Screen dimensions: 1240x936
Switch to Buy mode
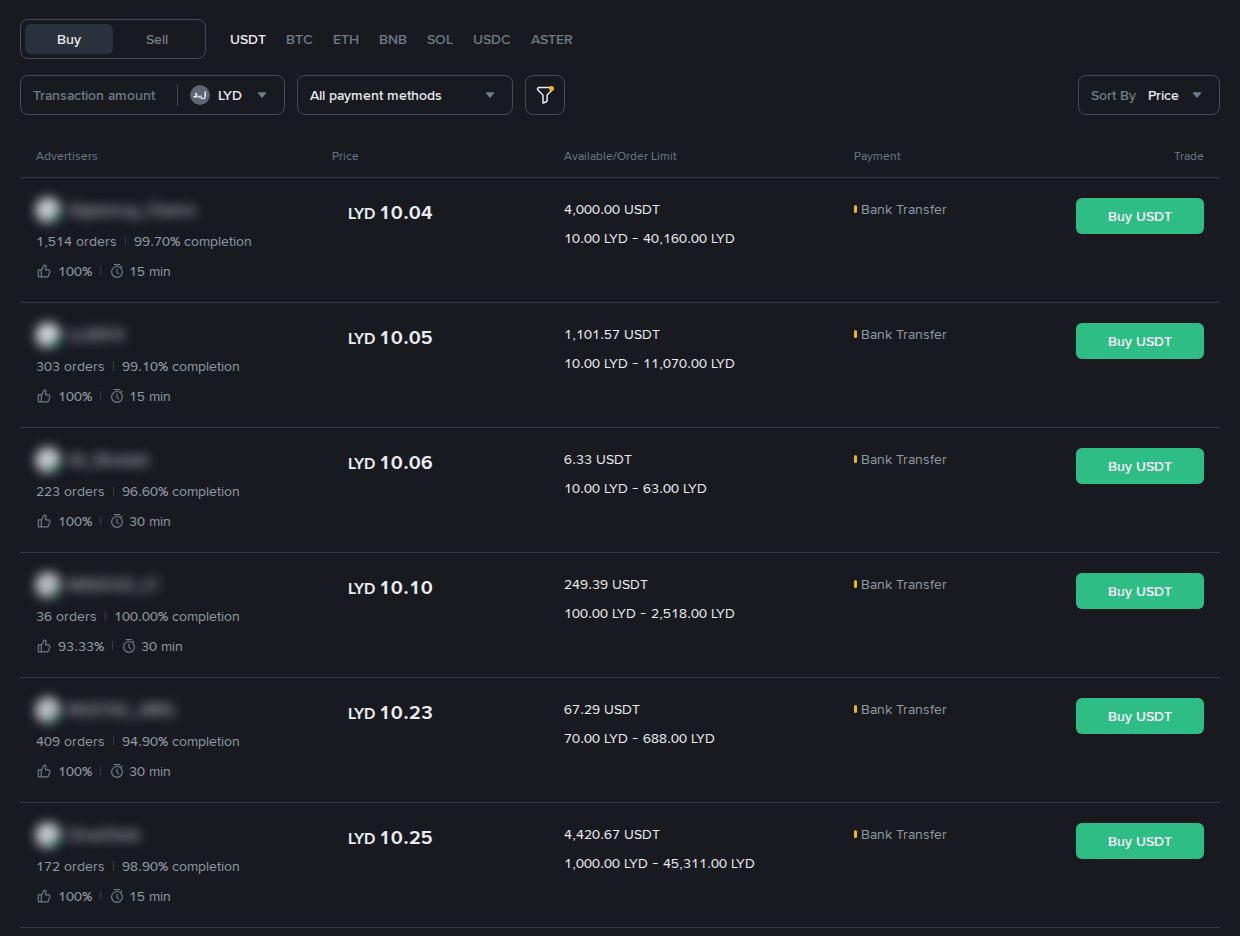[x=69, y=39]
